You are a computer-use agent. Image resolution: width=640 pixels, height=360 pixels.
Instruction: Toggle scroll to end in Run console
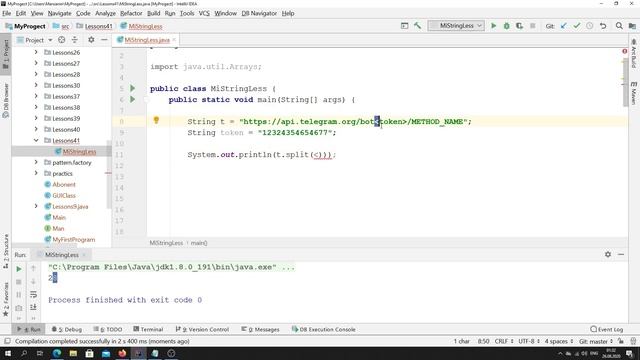click(x=33, y=307)
